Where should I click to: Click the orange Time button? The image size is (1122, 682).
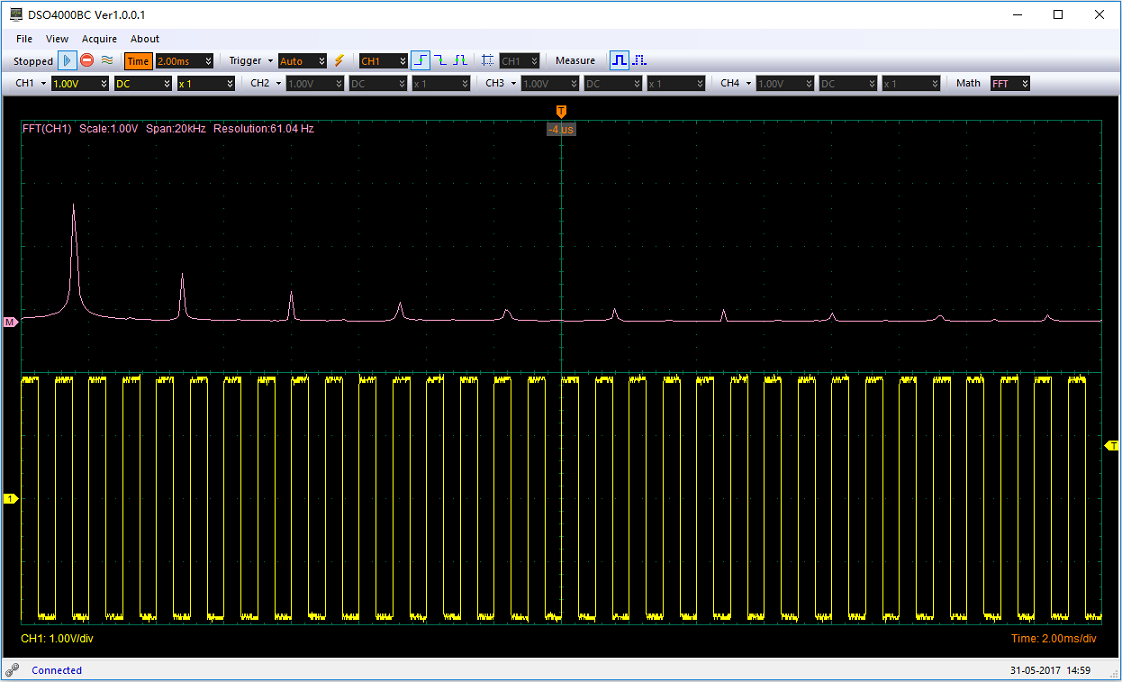(x=138, y=61)
